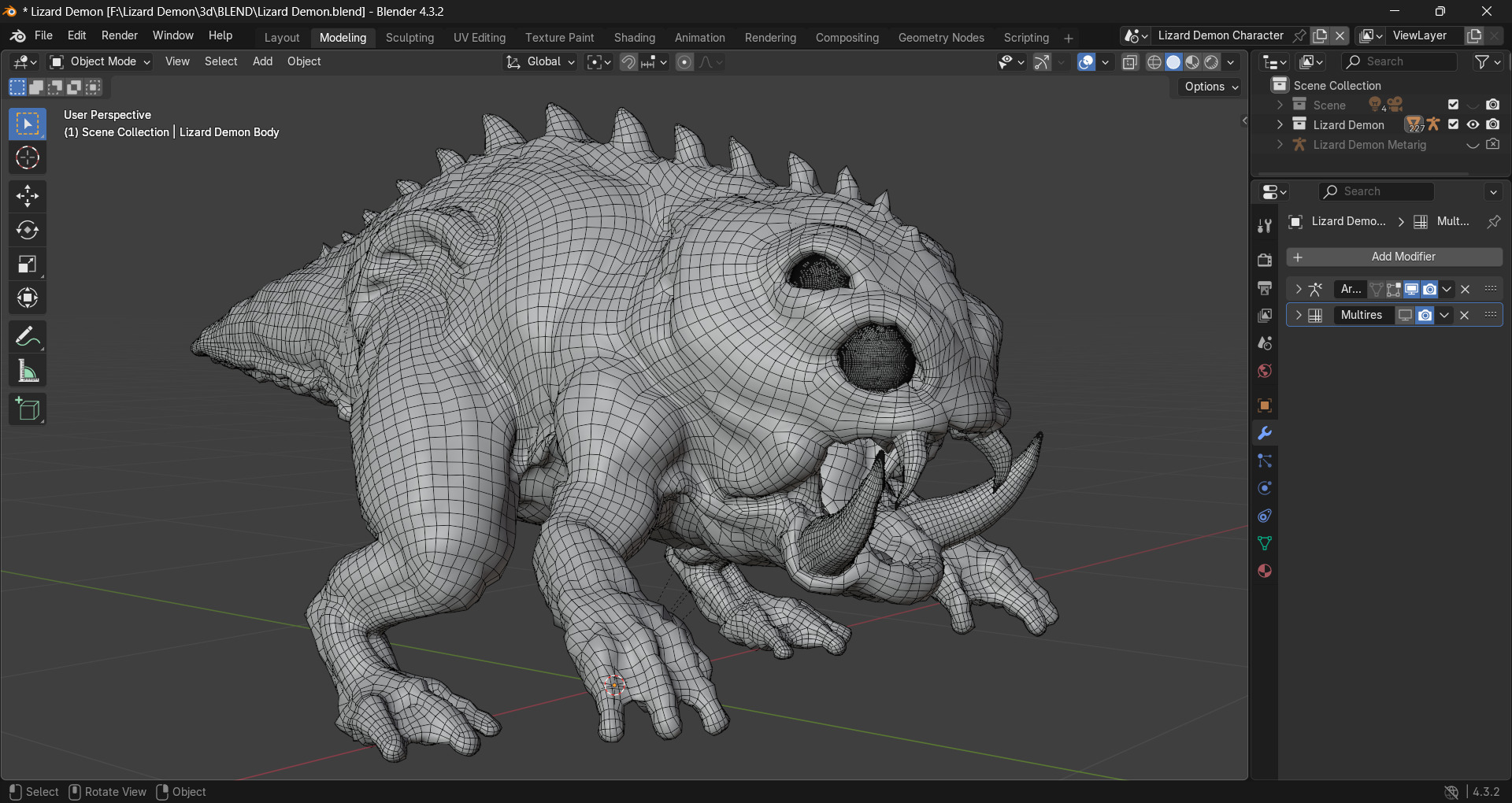Open the Render menu
1512x803 pixels.
click(x=120, y=35)
